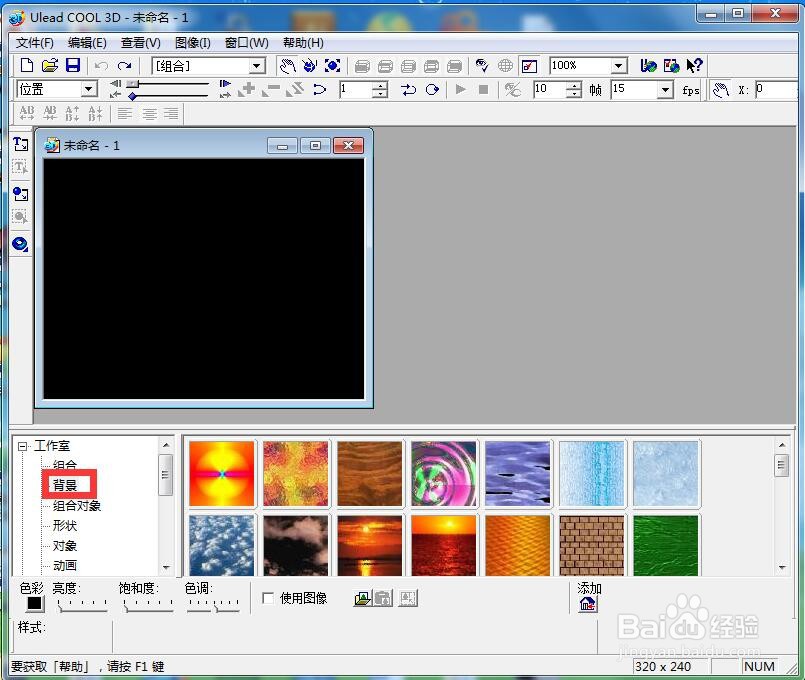Click the Align center icon

coord(149,113)
